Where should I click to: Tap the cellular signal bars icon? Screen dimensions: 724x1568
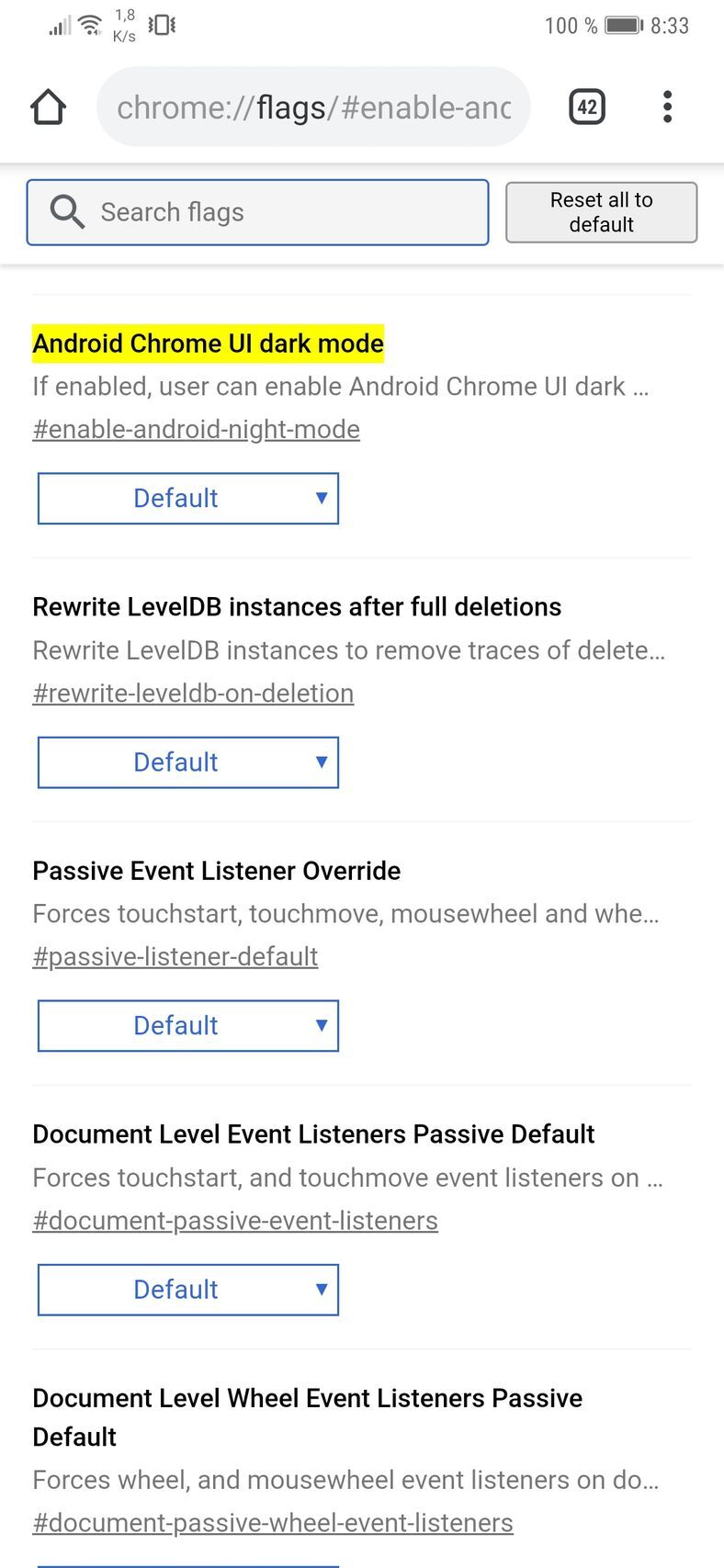(60, 26)
